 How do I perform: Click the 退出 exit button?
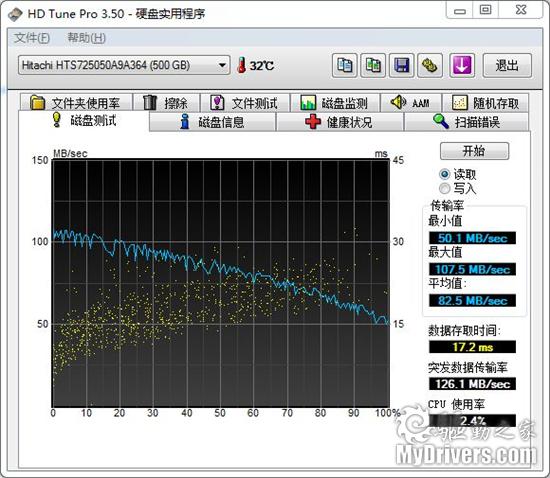click(507, 65)
